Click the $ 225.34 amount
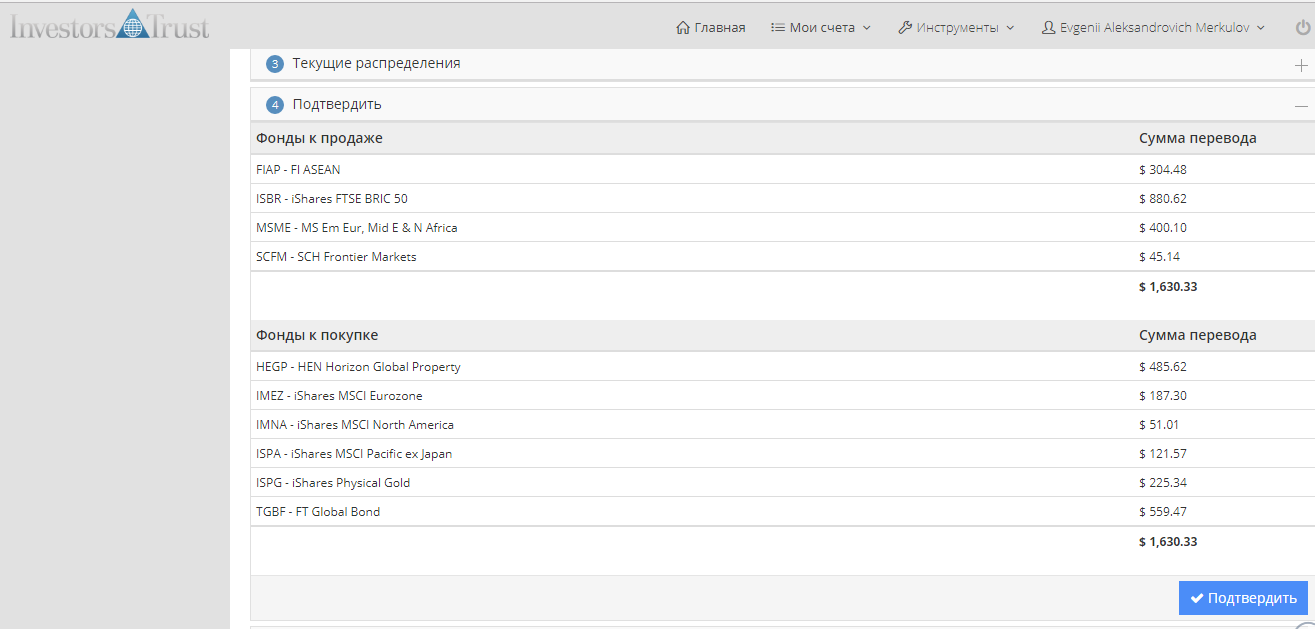The height and width of the screenshot is (629, 1315). point(1163,482)
